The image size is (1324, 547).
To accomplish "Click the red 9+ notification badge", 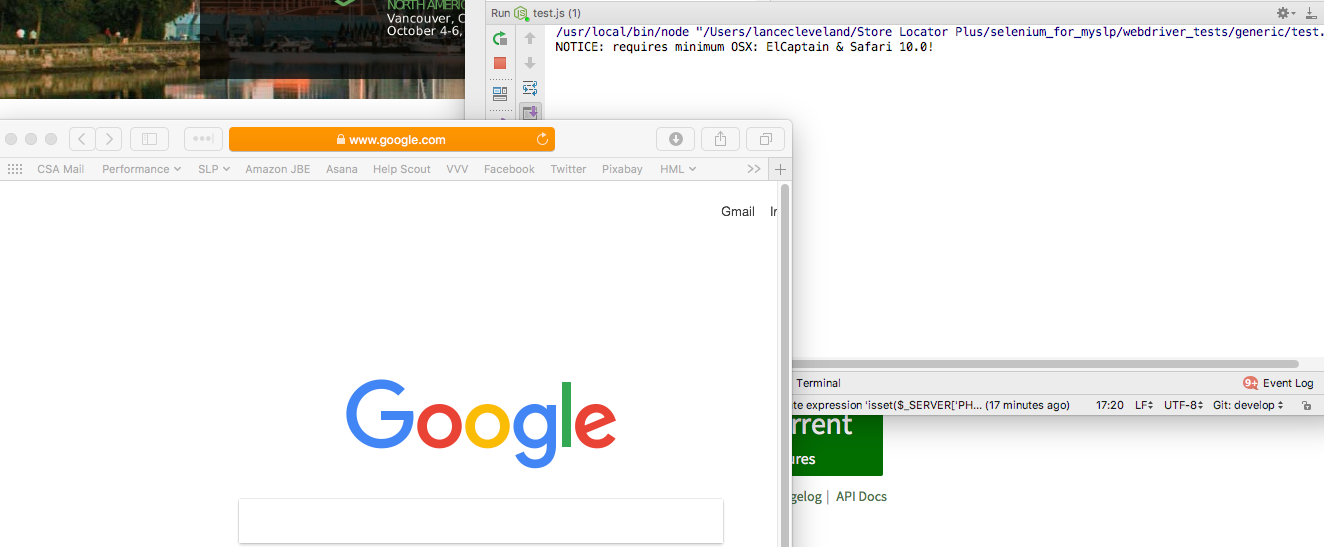I will (1250, 383).
